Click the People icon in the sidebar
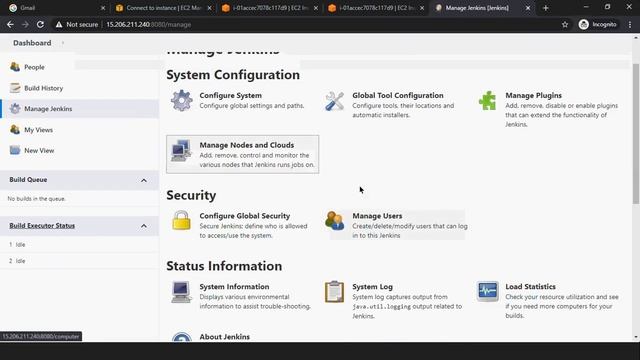The height and width of the screenshot is (360, 640). 15,67
